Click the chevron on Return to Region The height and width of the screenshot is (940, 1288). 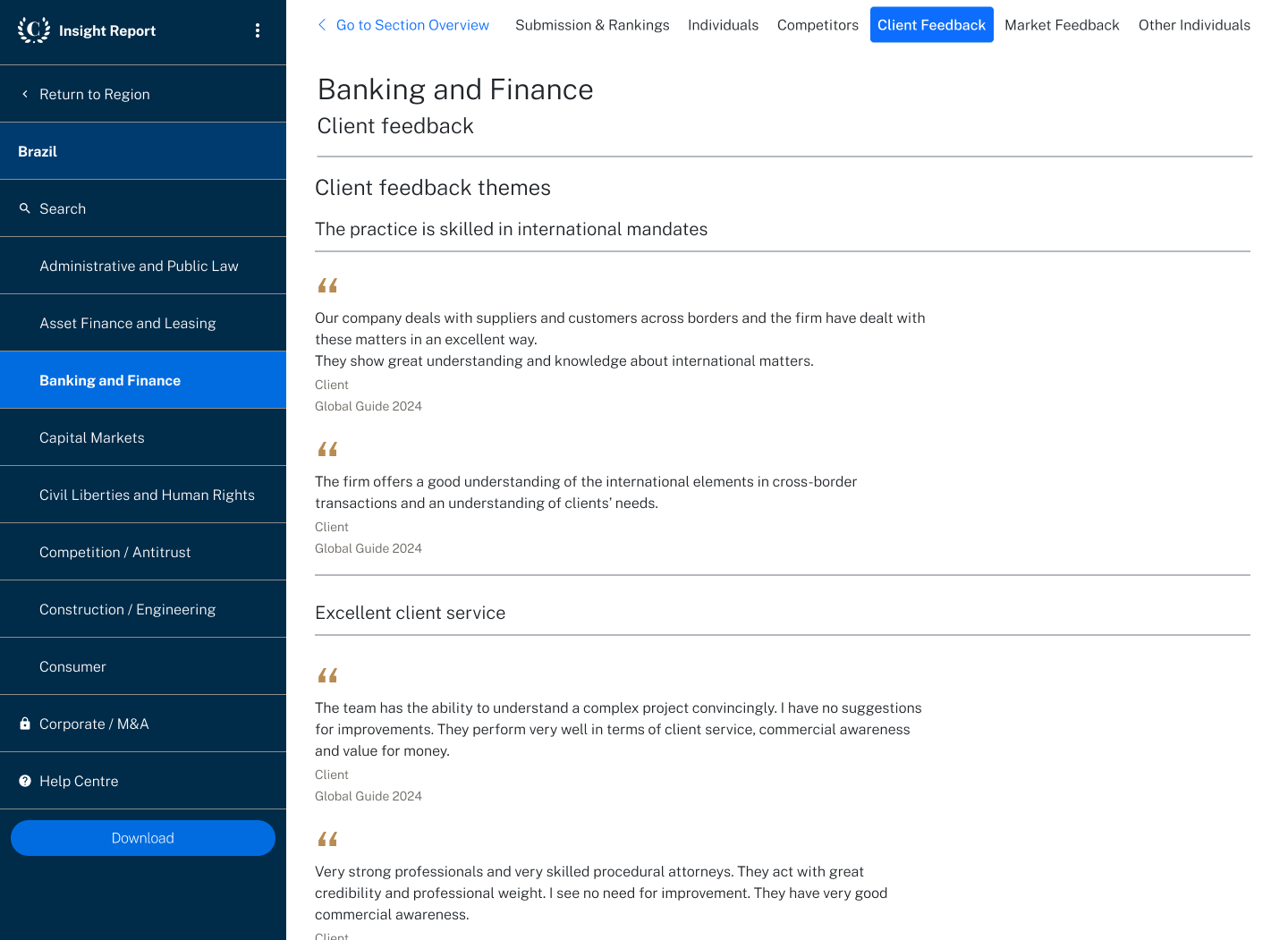pyautogui.click(x=24, y=93)
